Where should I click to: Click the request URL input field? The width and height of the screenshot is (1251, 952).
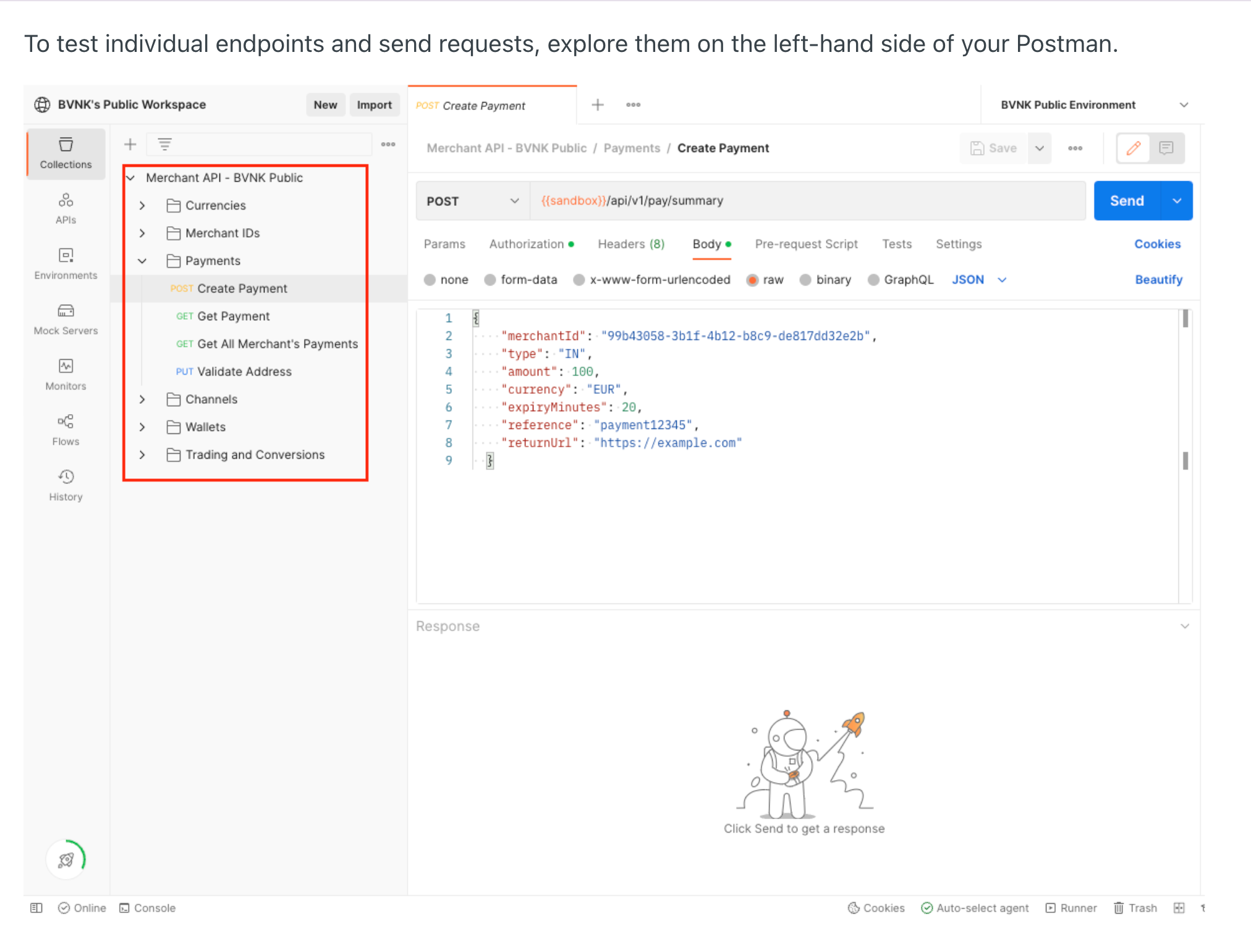807,201
